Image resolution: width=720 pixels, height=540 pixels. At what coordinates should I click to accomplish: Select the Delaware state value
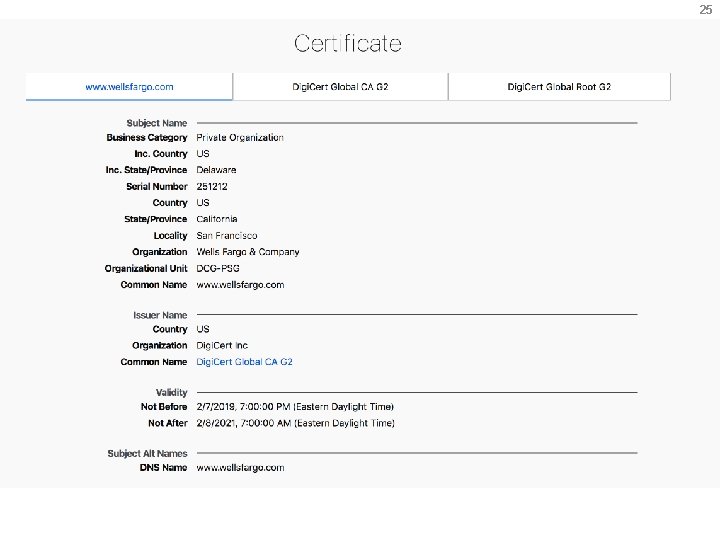[x=216, y=170]
